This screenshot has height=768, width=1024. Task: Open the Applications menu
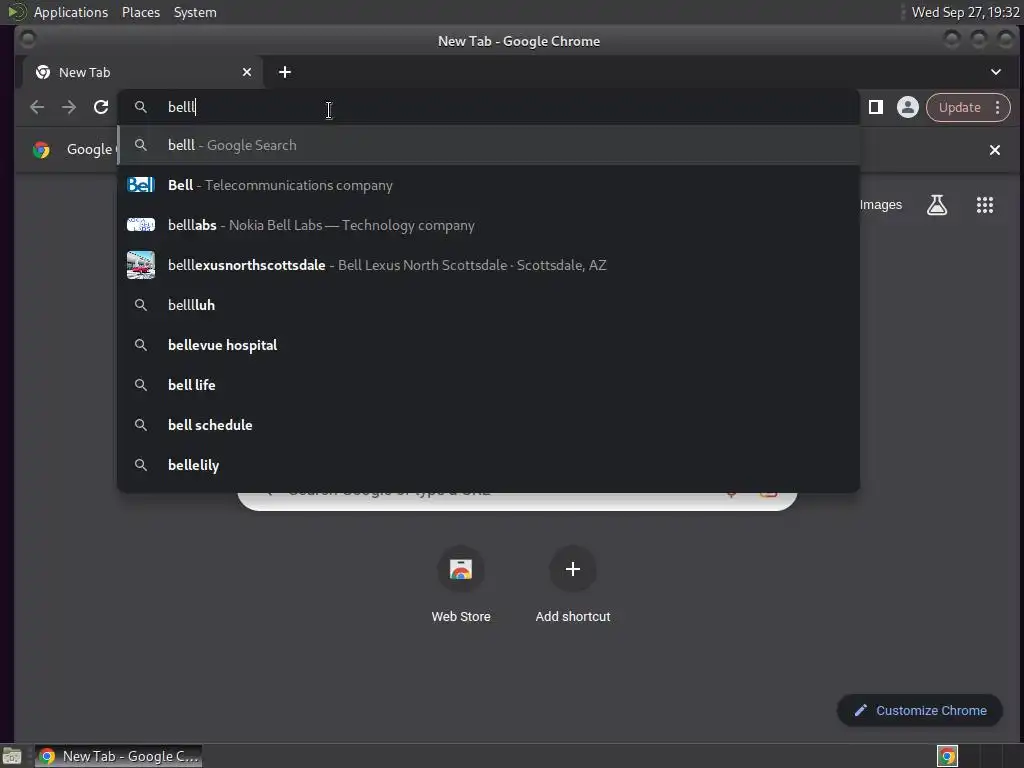click(x=71, y=12)
